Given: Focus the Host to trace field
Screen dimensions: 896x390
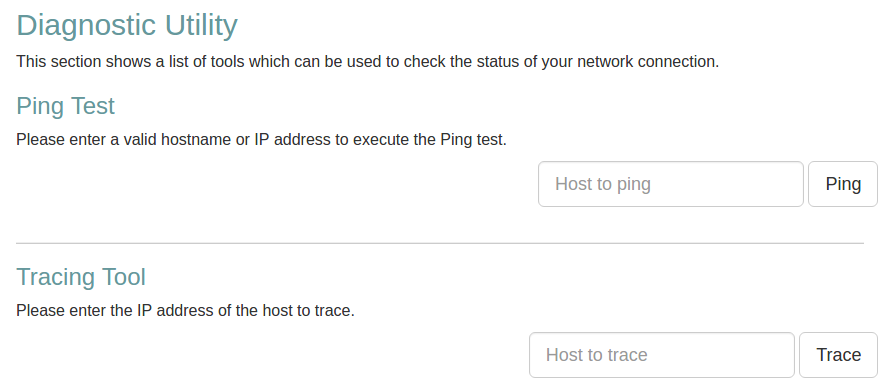Looking at the screenshot, I should (x=662, y=355).
